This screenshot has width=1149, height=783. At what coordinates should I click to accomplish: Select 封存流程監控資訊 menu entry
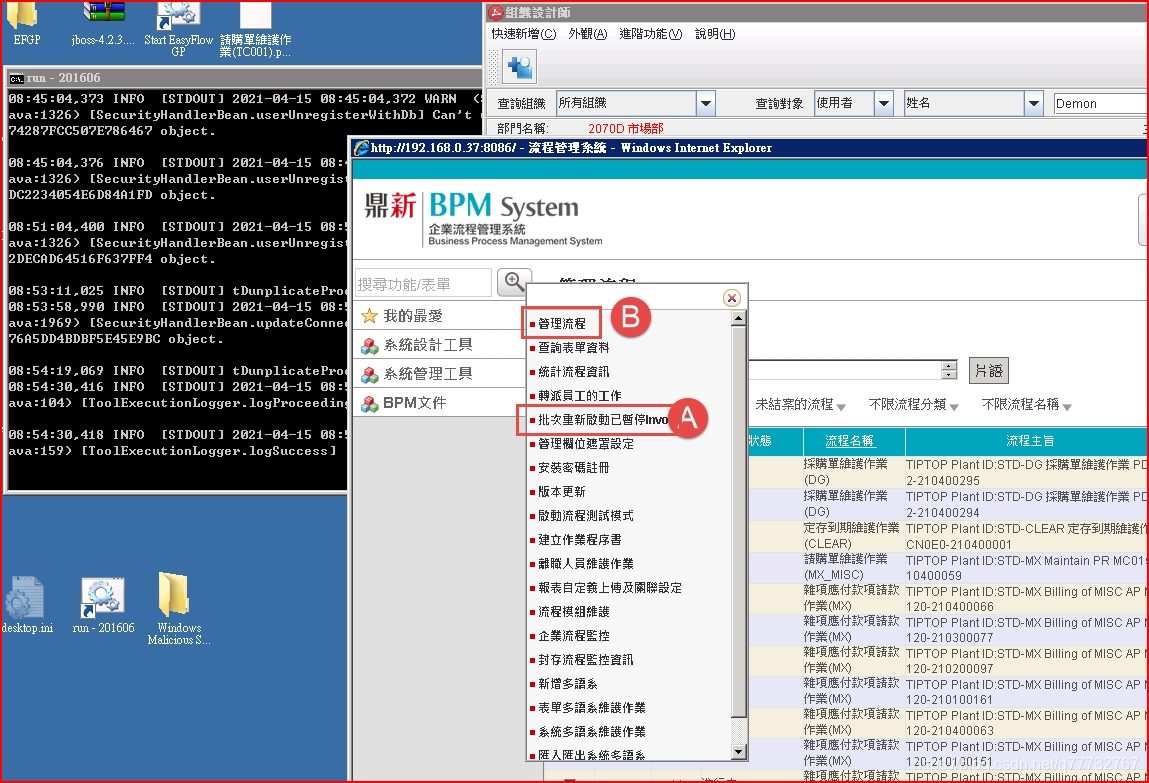[585, 660]
